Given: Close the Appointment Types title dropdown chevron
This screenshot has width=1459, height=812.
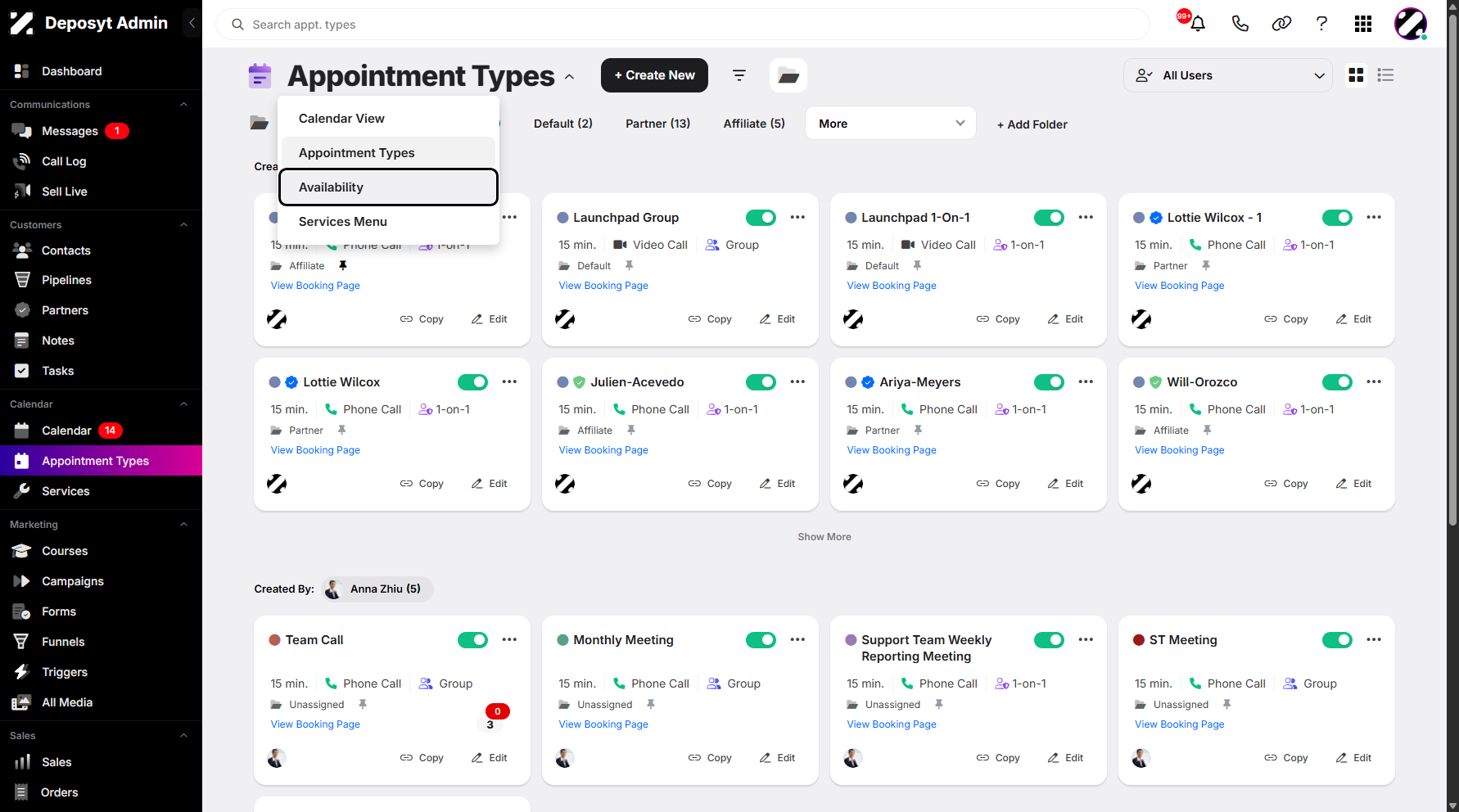Looking at the screenshot, I should (x=570, y=77).
